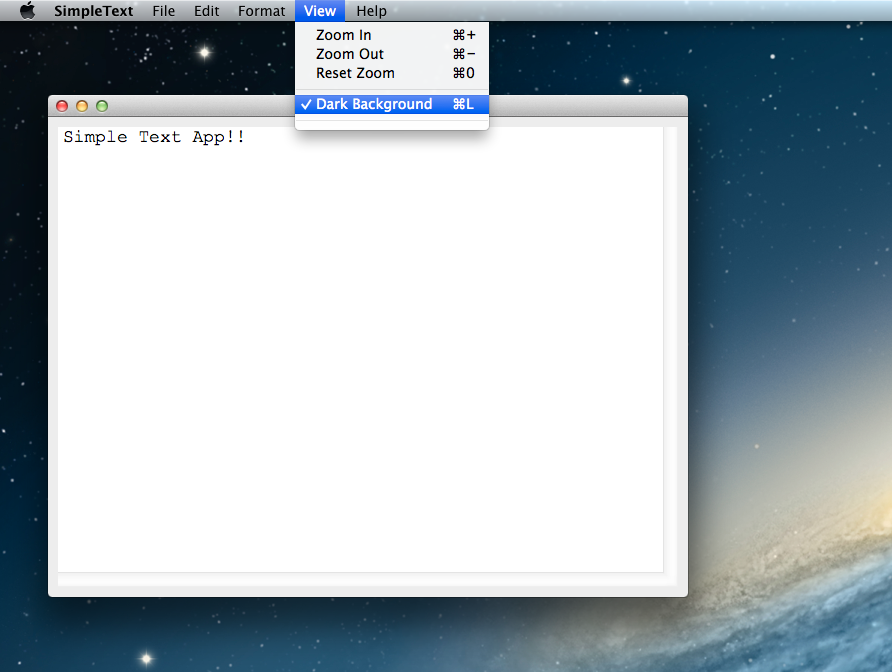Open the SimpleText application menu
This screenshot has width=892, height=672.
[93, 11]
